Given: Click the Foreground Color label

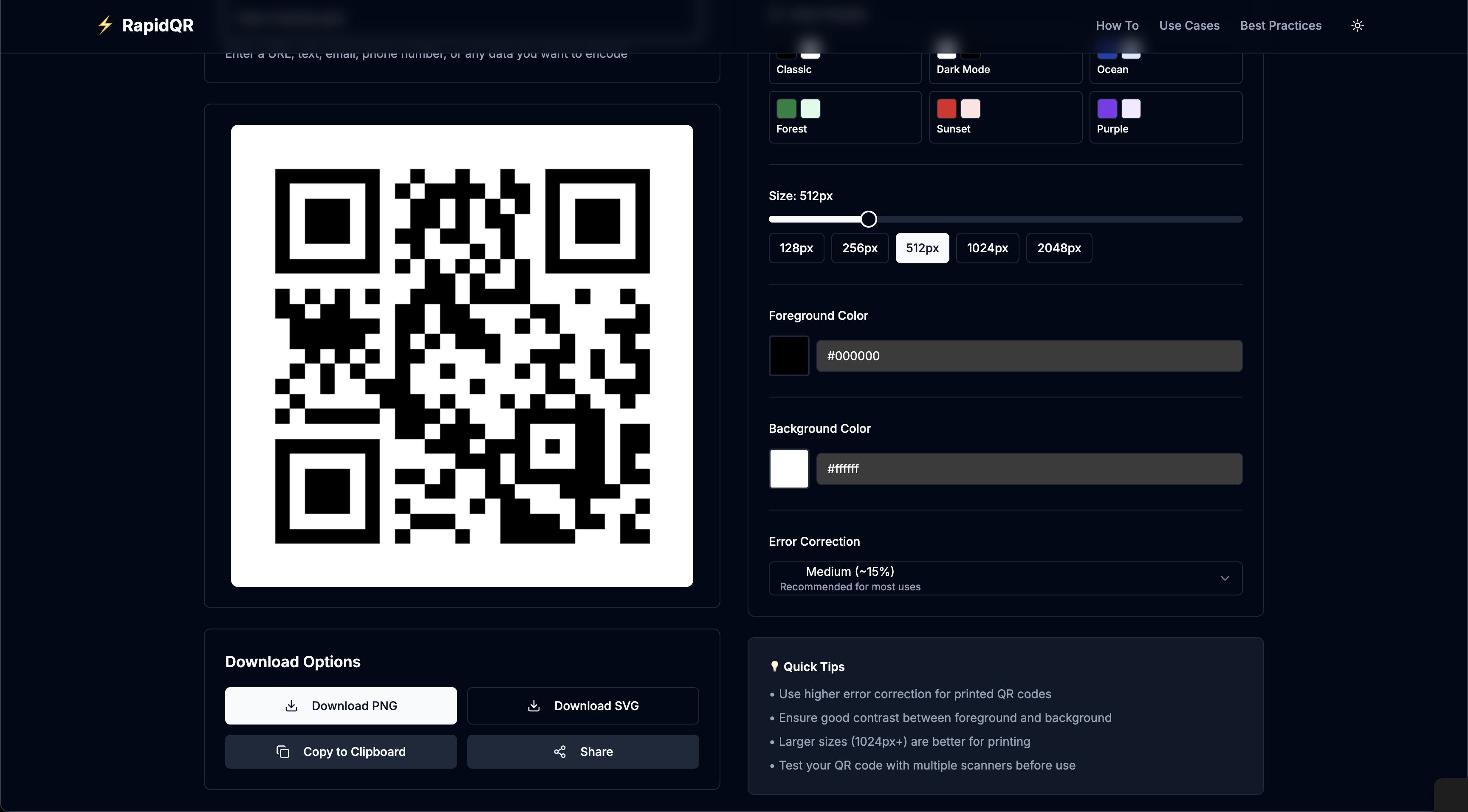Looking at the screenshot, I should [x=818, y=315].
